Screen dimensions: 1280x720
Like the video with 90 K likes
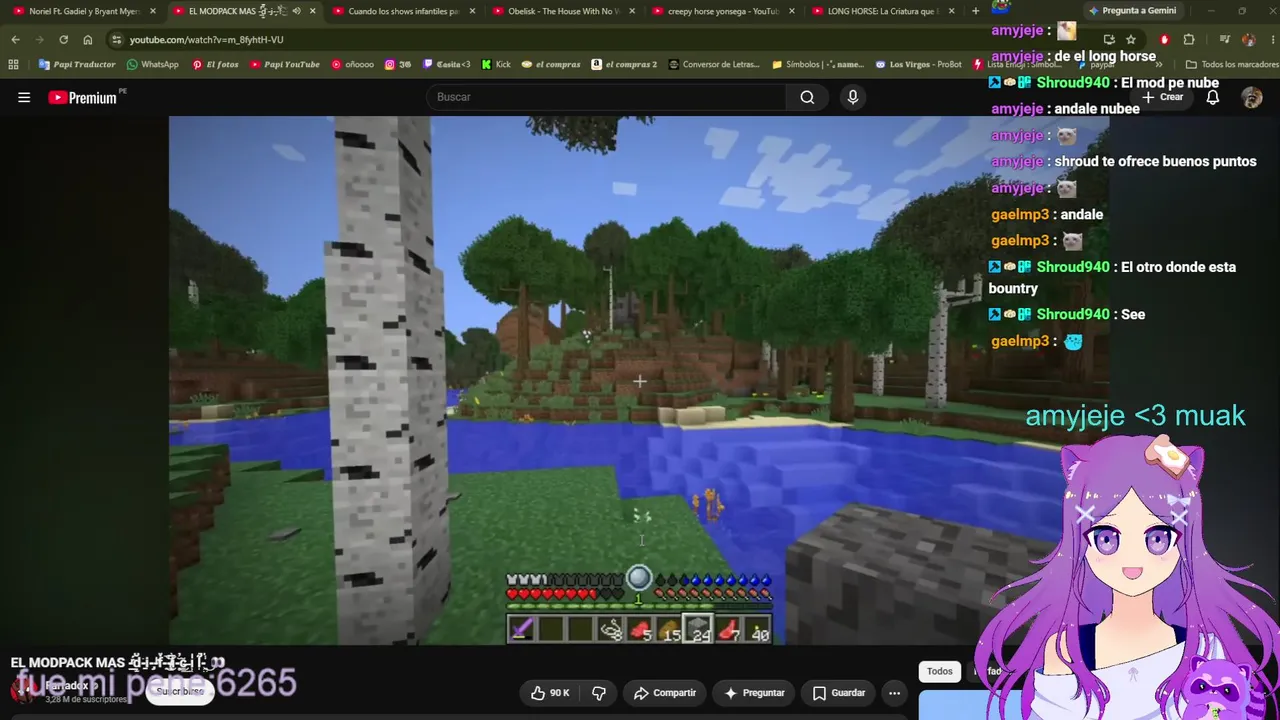[550, 693]
